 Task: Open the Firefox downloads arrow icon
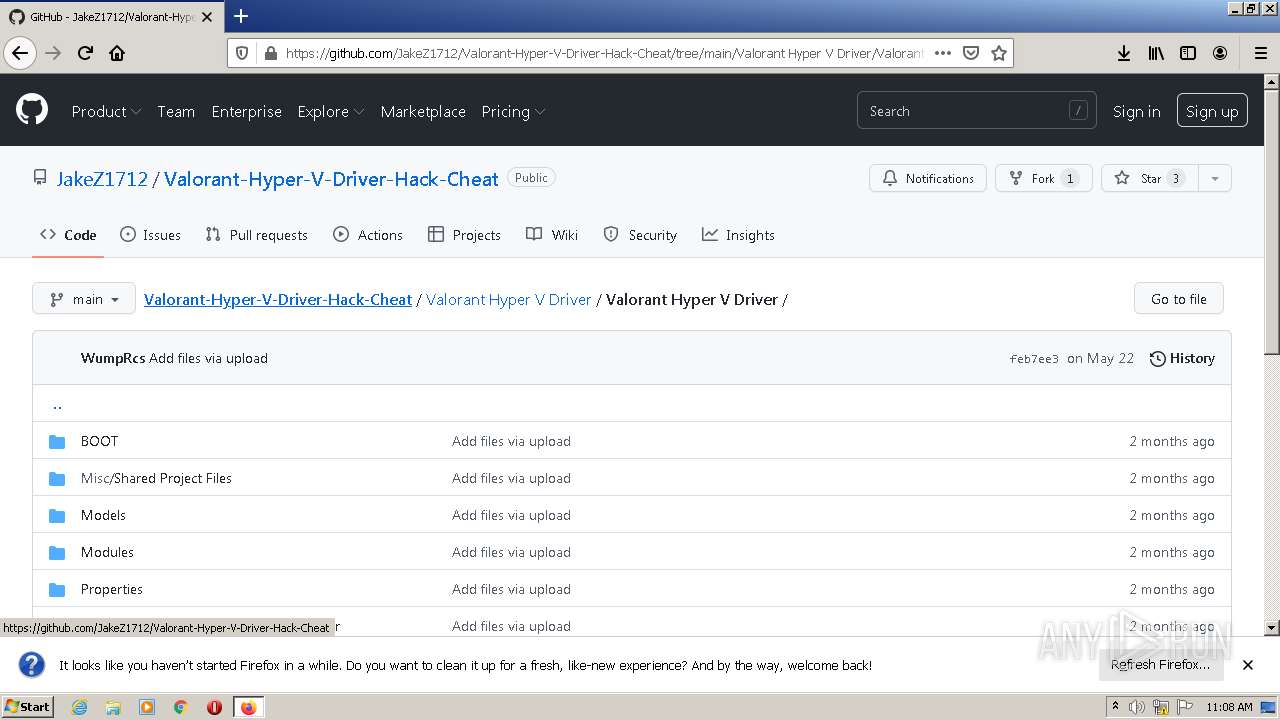coord(1124,53)
